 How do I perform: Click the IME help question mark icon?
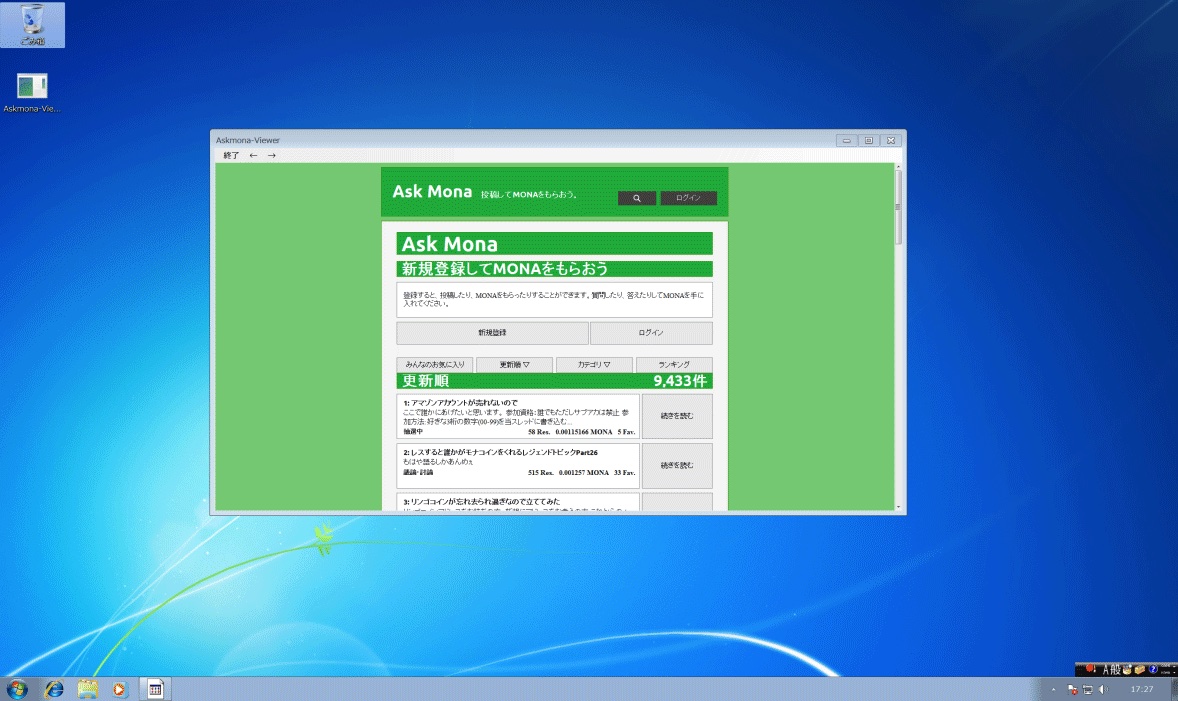click(x=1152, y=668)
